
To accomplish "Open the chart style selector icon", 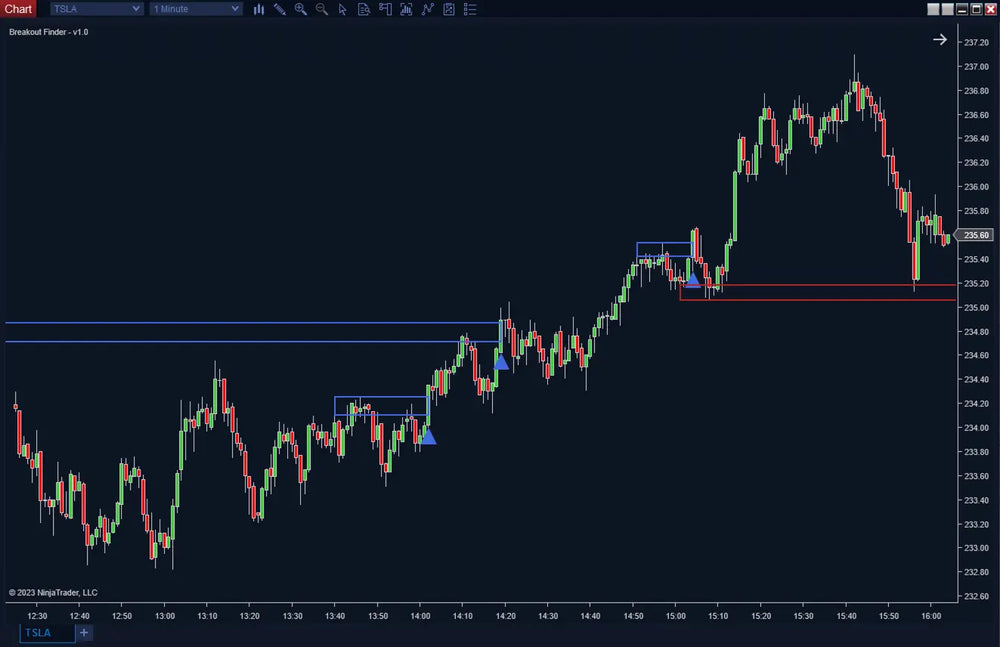I will [x=259, y=9].
